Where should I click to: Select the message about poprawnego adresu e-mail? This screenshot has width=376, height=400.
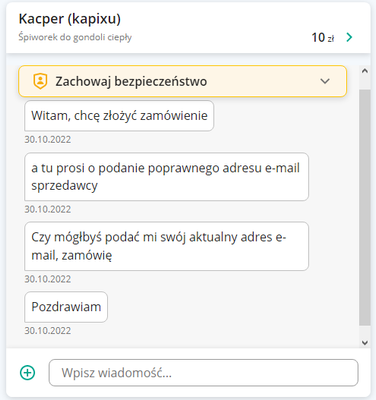166,177
